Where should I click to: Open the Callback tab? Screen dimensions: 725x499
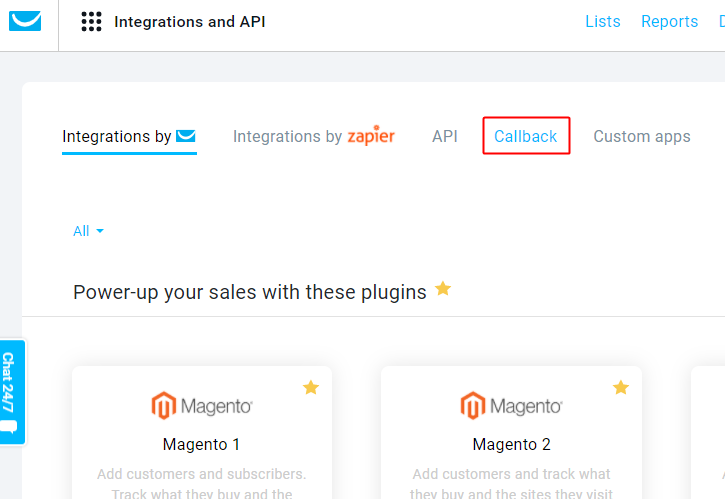click(526, 136)
